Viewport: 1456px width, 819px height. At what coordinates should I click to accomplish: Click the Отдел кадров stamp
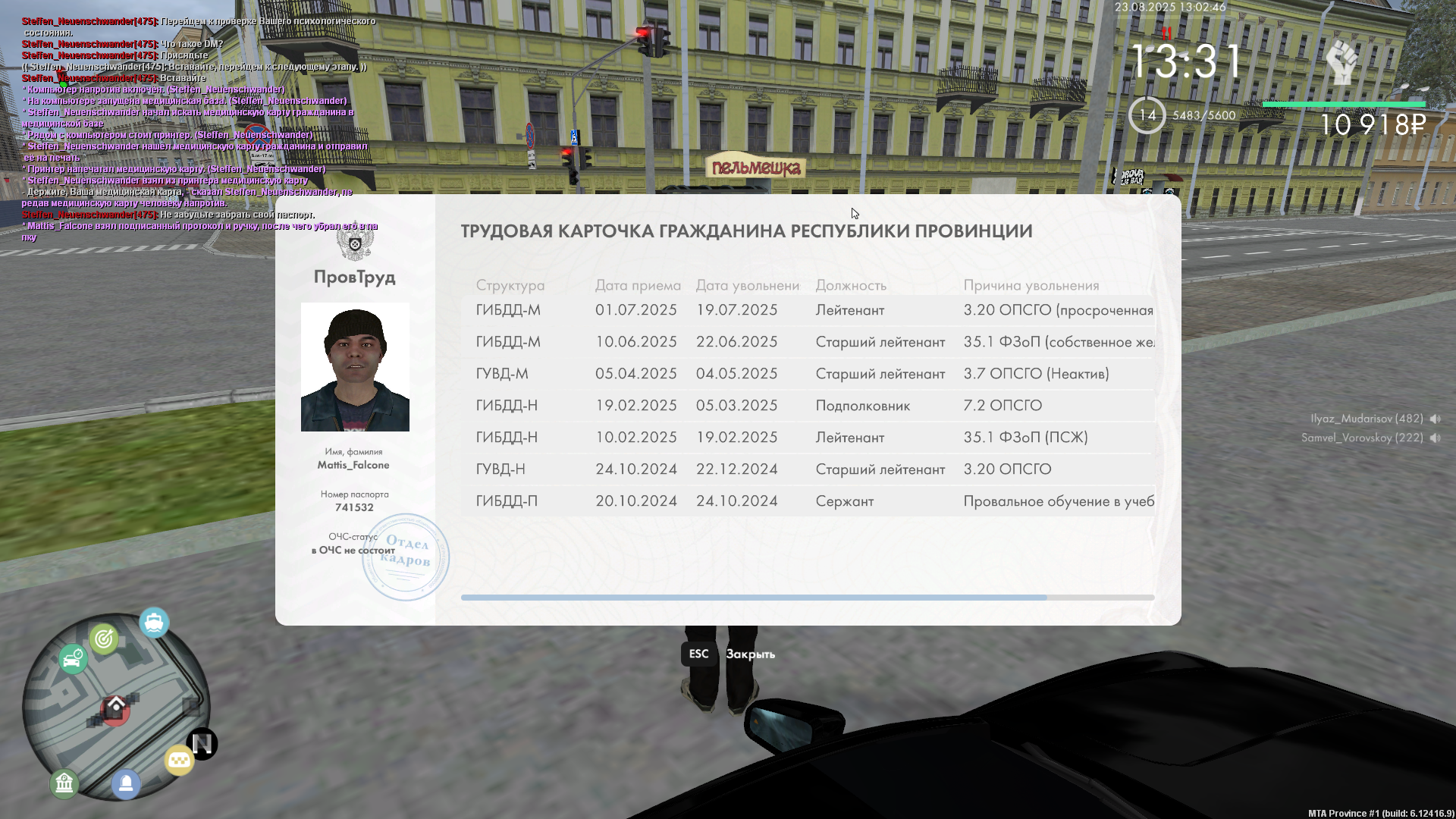point(405,557)
